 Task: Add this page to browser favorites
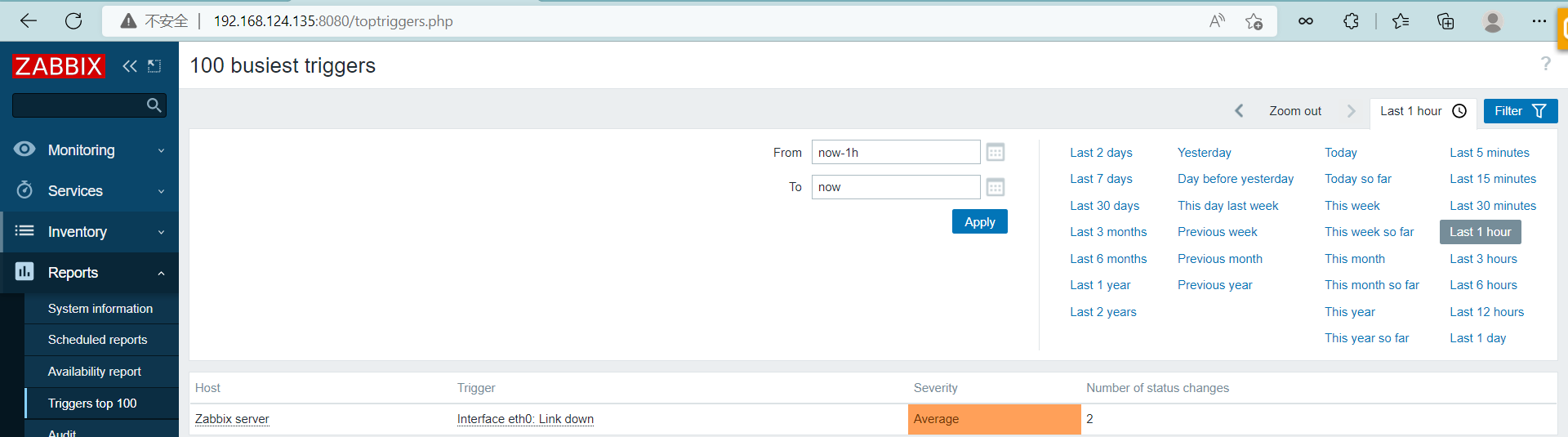(x=1254, y=21)
